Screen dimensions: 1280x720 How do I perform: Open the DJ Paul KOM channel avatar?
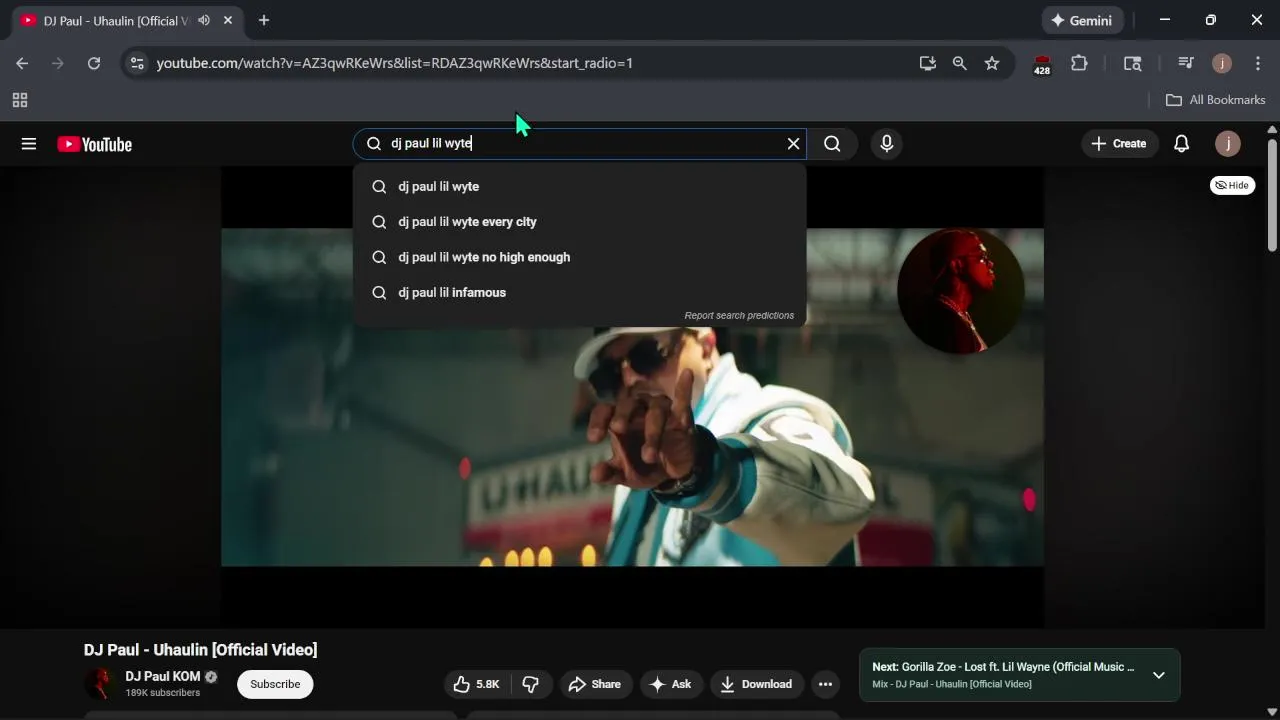(x=100, y=684)
